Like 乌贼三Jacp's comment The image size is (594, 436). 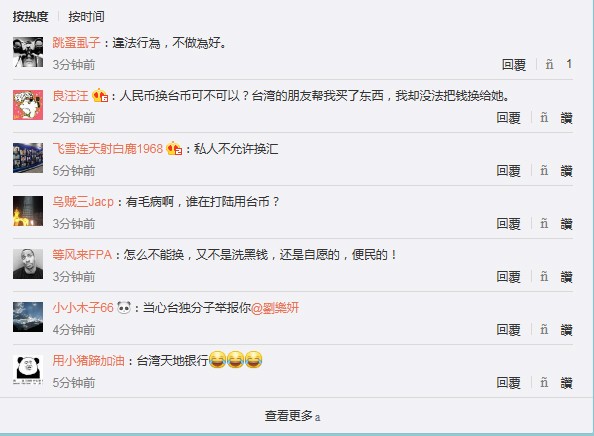click(x=556, y=224)
